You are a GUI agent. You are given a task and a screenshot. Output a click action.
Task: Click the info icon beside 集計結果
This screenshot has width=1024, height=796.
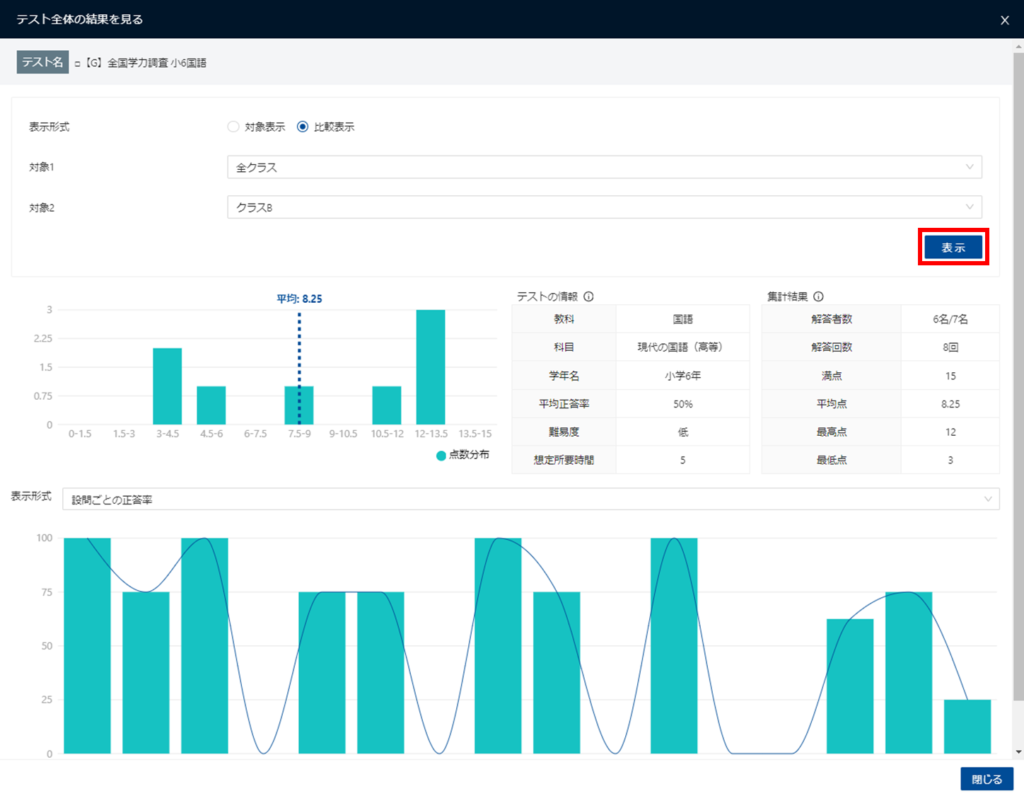coord(818,296)
